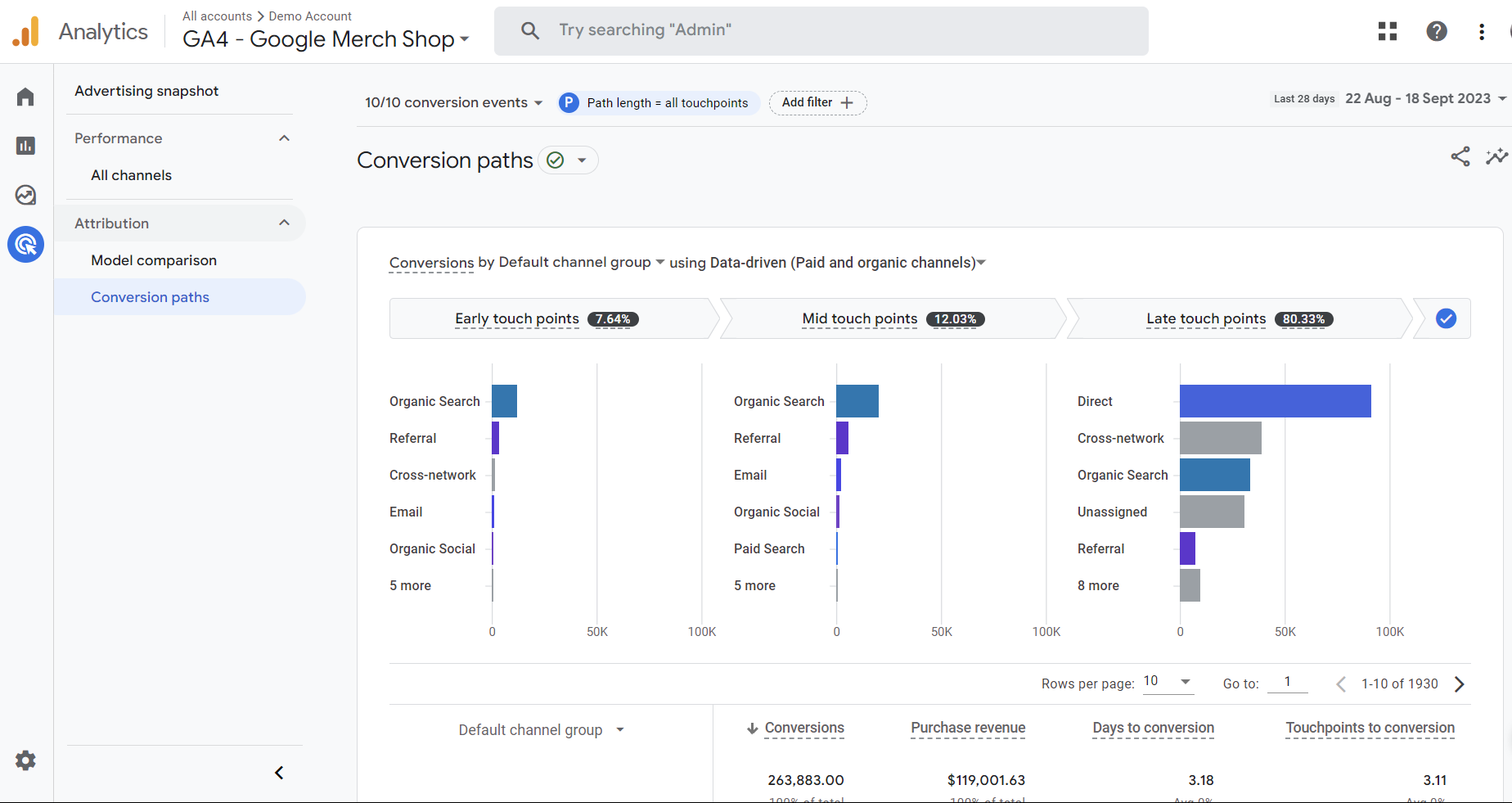Click Paid Search label in Mid touch points

(x=769, y=549)
